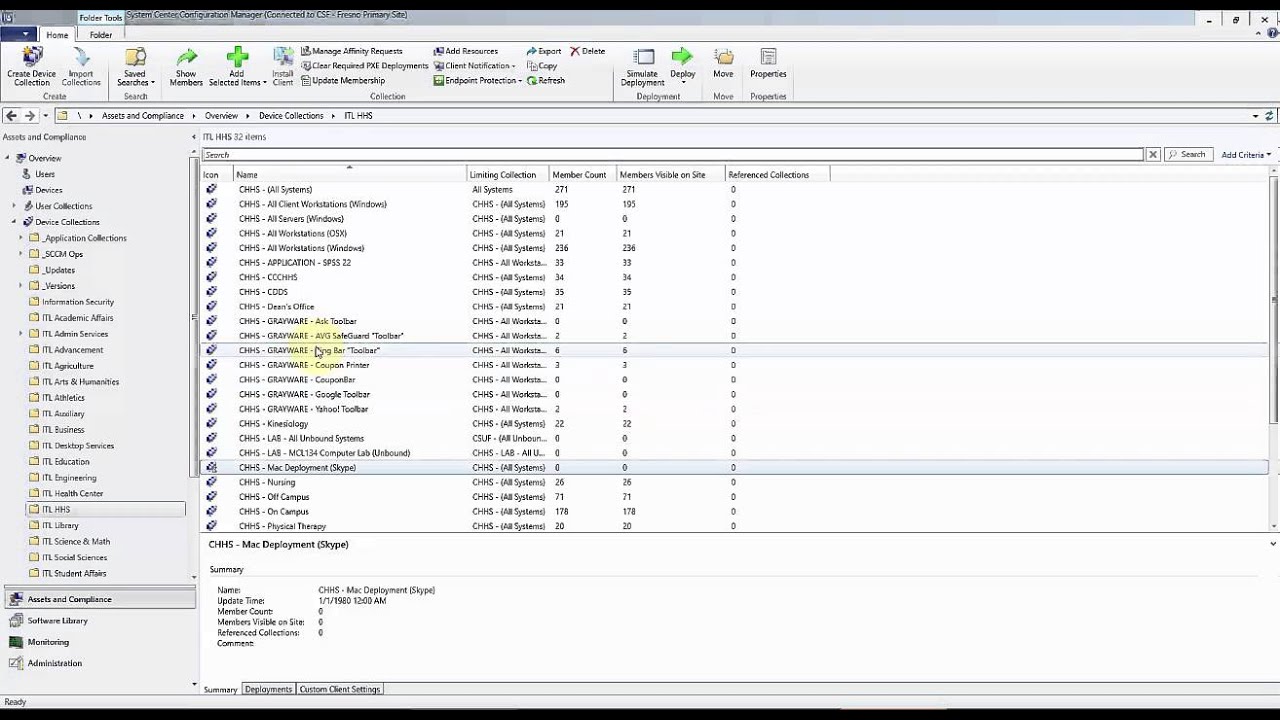This screenshot has height=720, width=1280.
Task: Click the Search button
Action: tap(1187, 155)
